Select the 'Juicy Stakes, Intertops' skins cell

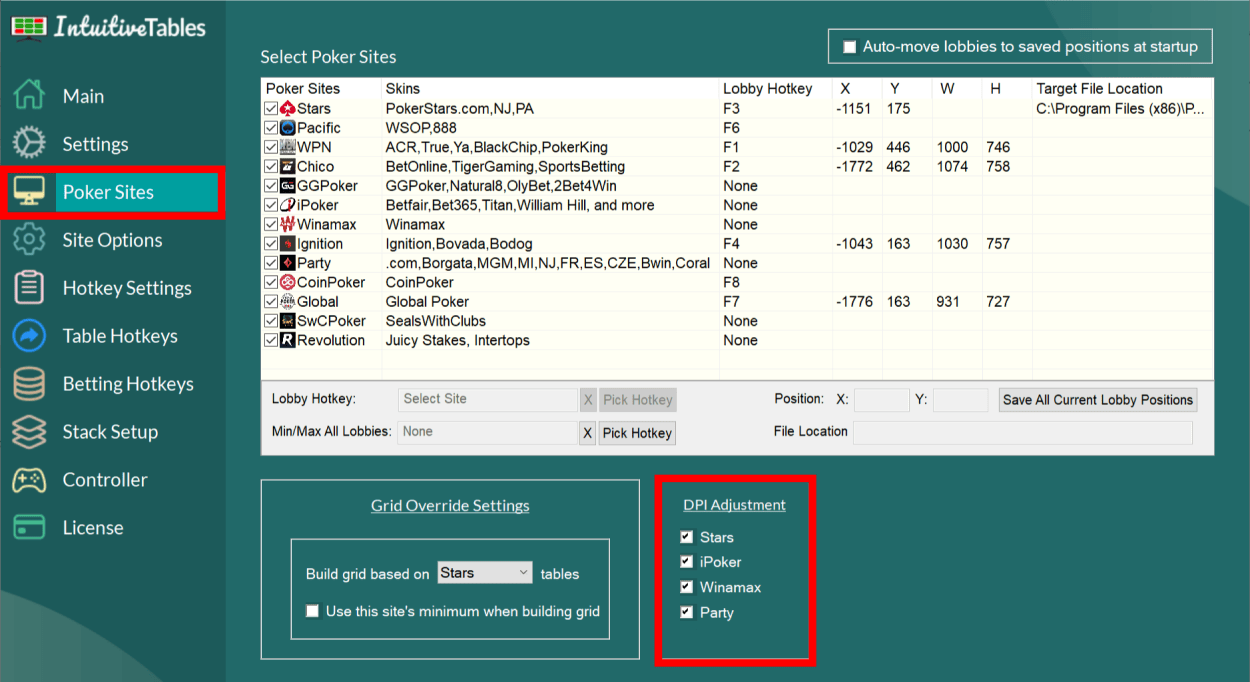click(x=458, y=340)
